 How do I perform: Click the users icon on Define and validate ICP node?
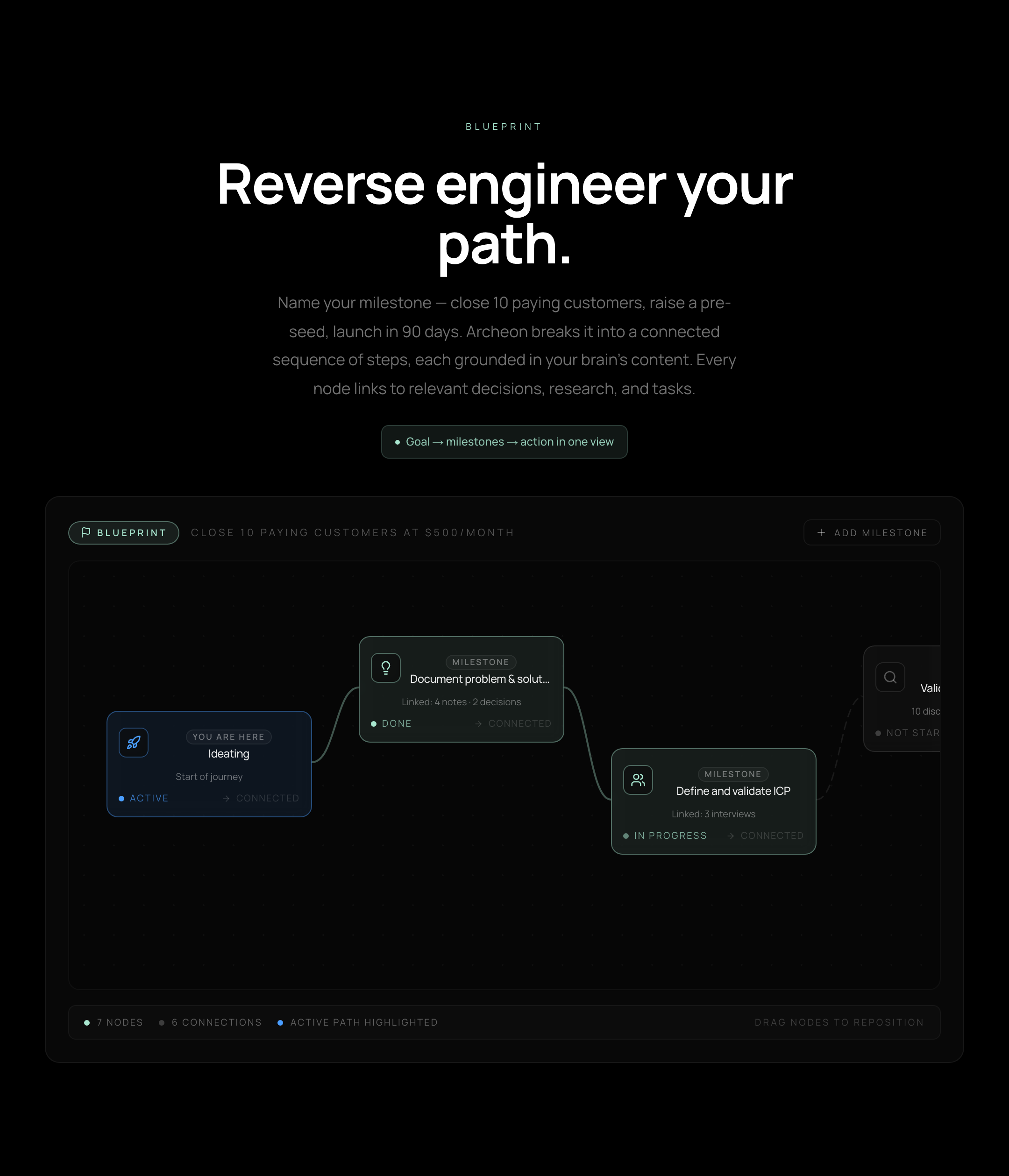tap(638, 780)
